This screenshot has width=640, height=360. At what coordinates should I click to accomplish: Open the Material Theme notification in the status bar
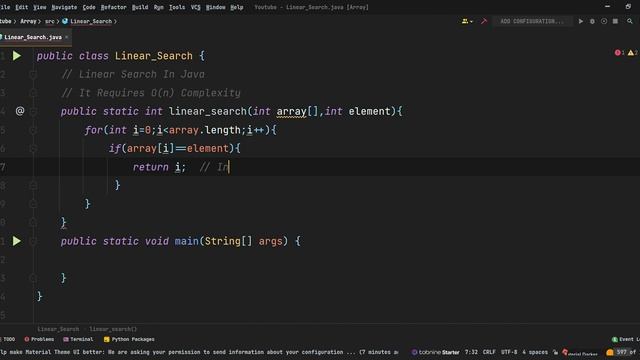200,352
